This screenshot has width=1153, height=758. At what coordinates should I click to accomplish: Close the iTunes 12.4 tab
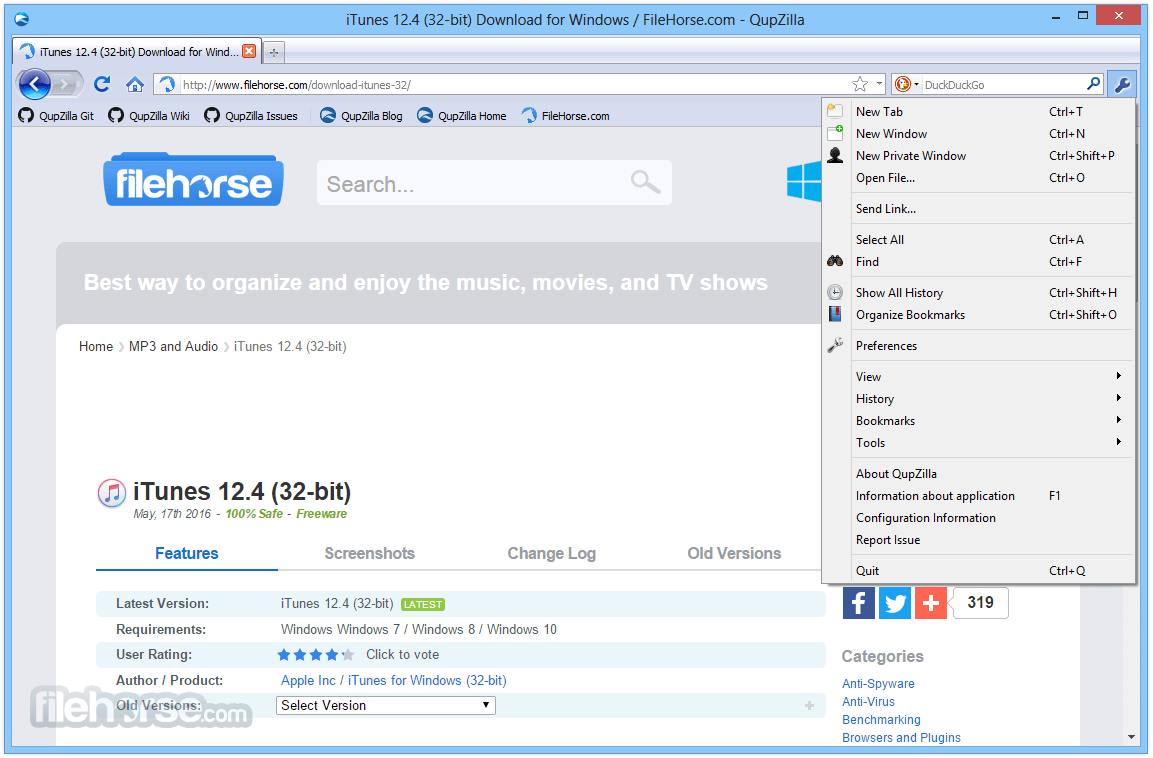tap(249, 51)
